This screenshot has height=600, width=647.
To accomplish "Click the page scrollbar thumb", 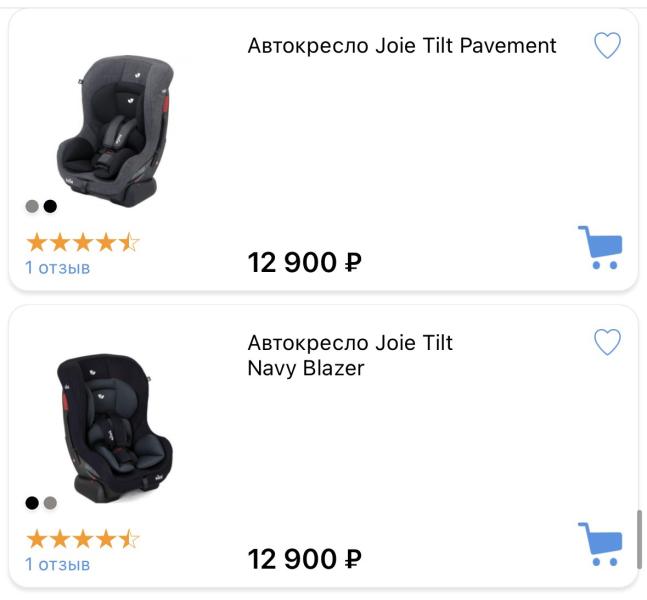I will 640,540.
